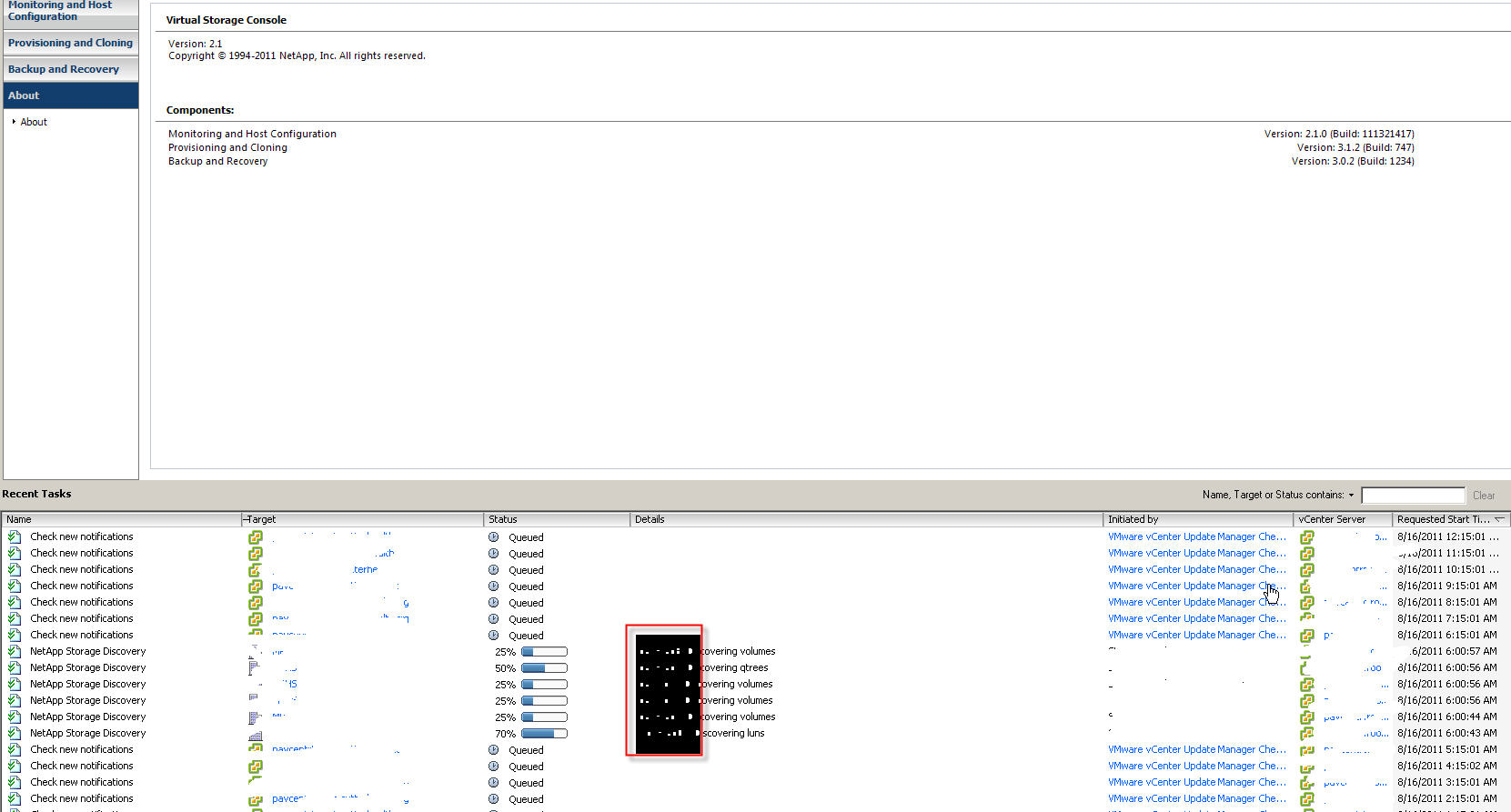
Task: Click the target icon in the 7:15:01 AM row
Action: [x=256, y=619]
